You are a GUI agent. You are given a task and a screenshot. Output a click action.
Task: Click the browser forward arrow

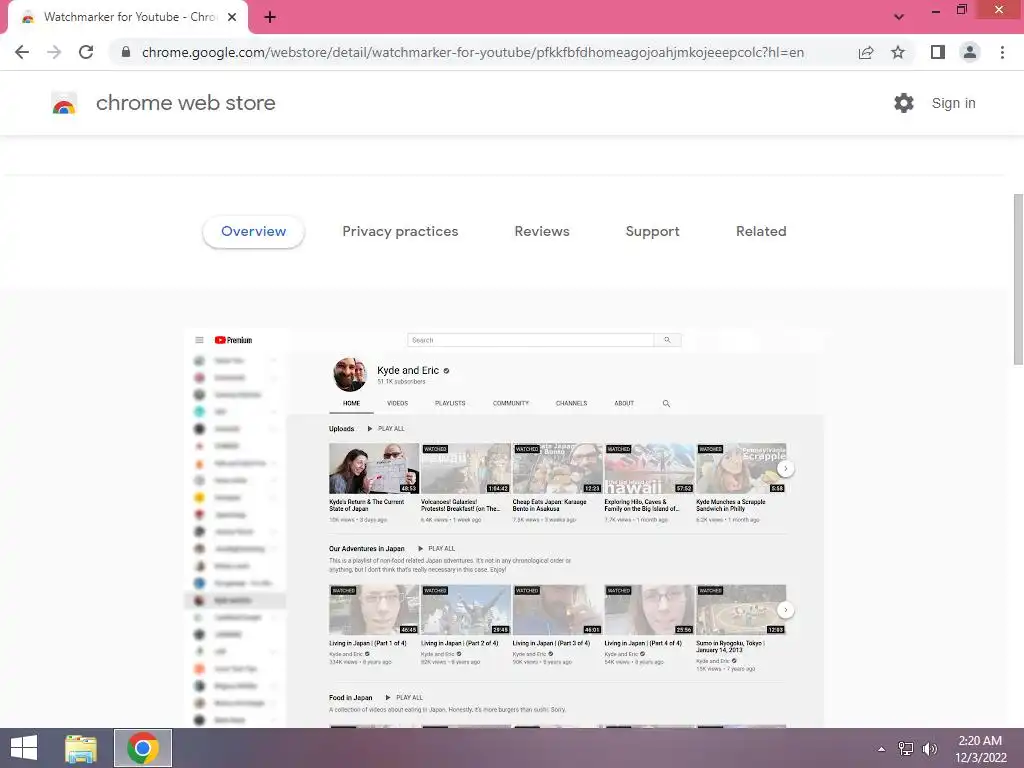pos(54,52)
